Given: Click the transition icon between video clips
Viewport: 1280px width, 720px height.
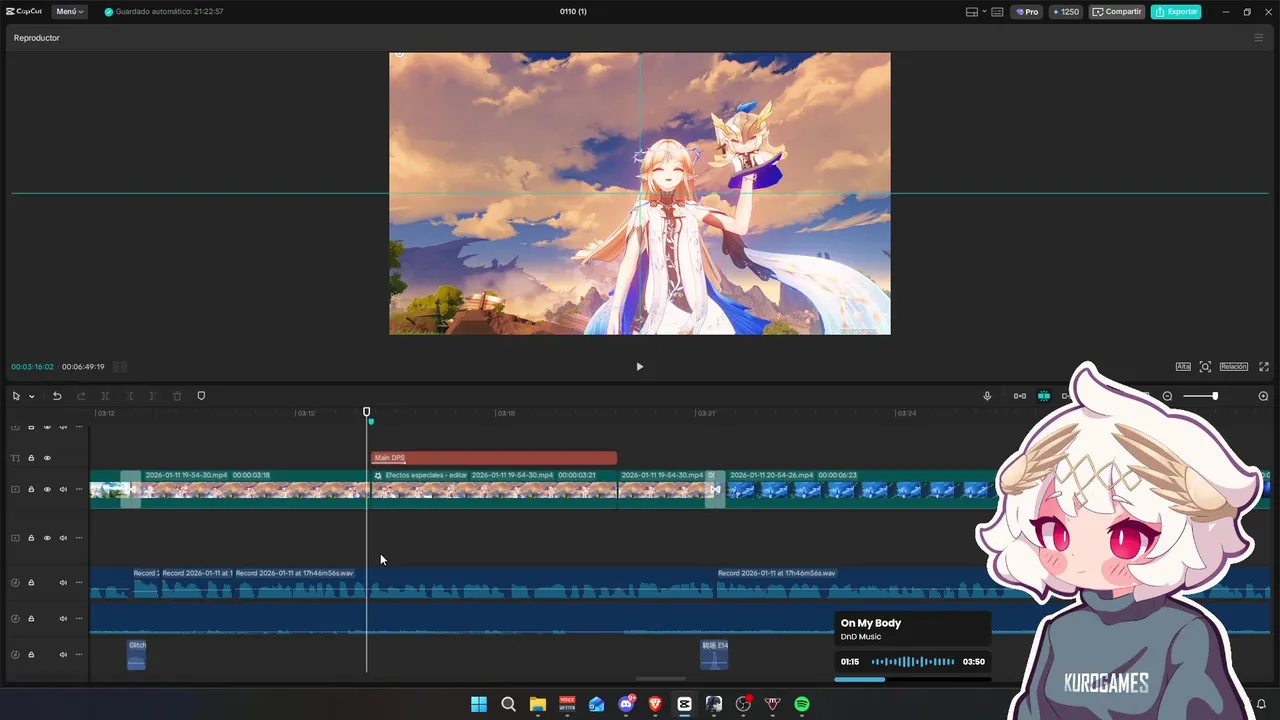Looking at the screenshot, I should (715, 489).
